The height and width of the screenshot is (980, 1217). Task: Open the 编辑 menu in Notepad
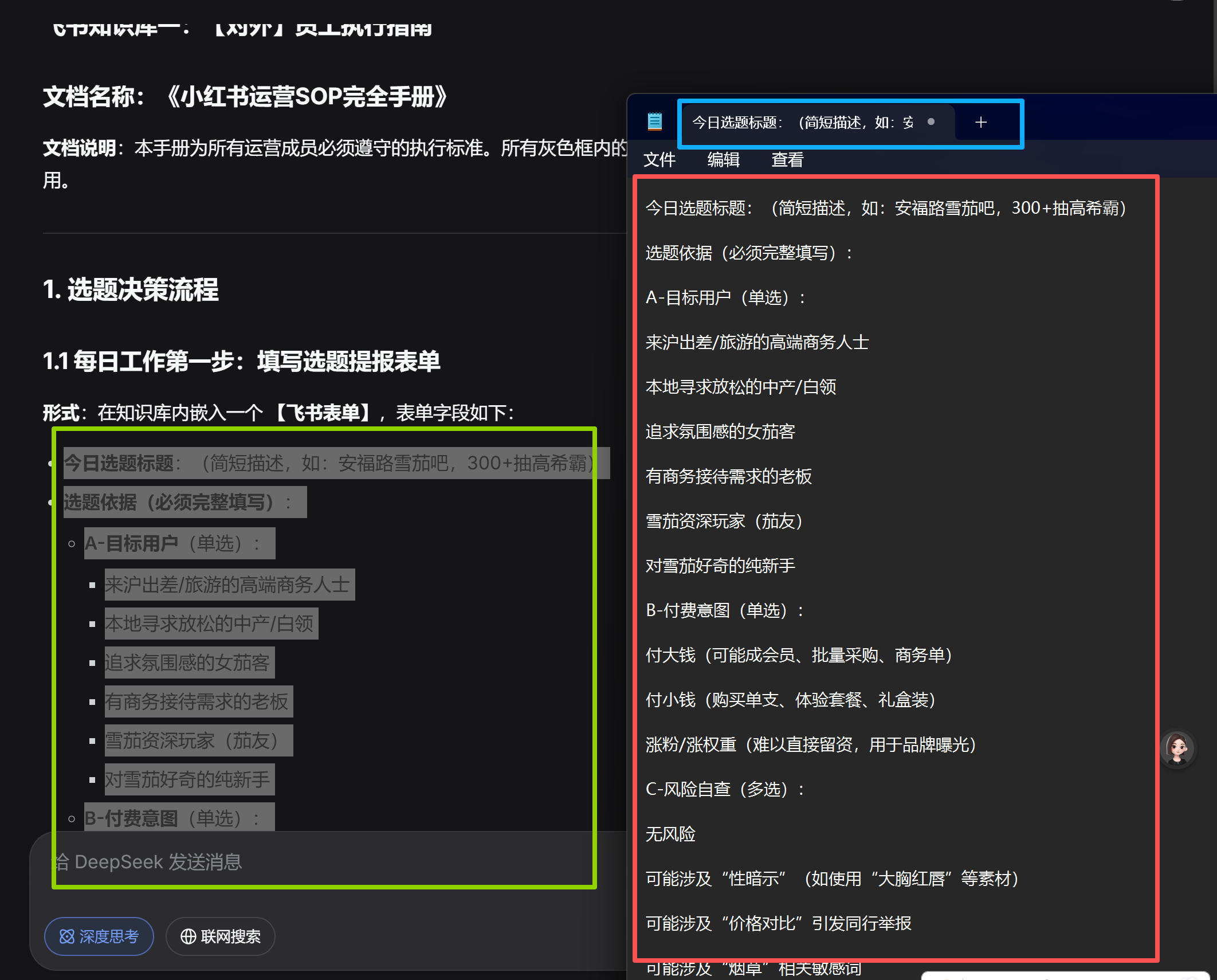[723, 159]
